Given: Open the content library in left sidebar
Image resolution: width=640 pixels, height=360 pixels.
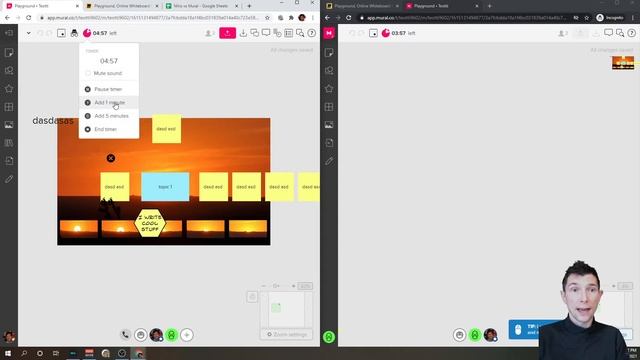Looking at the screenshot, I should [x=9, y=143].
